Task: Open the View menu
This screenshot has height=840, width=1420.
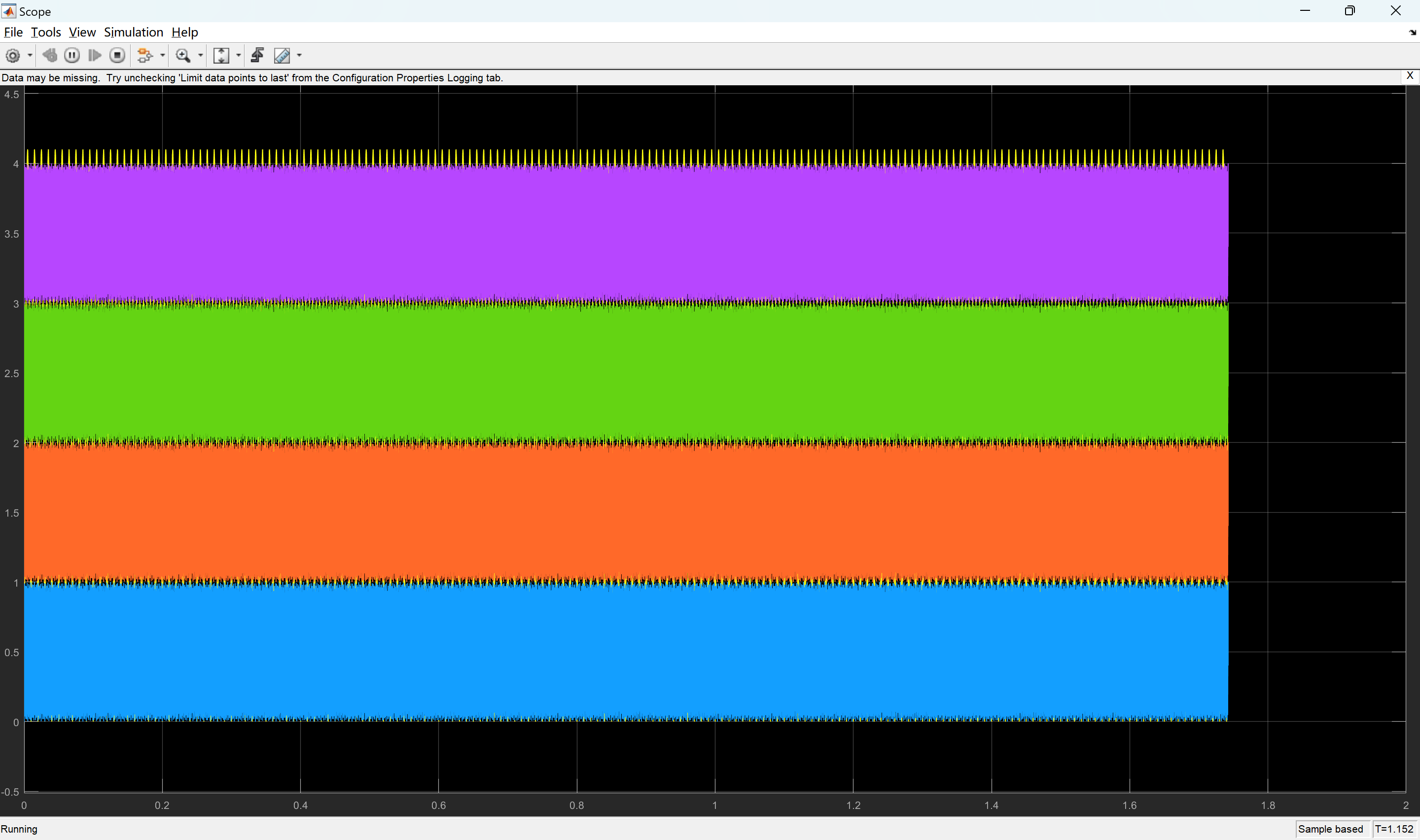Action: [x=82, y=32]
